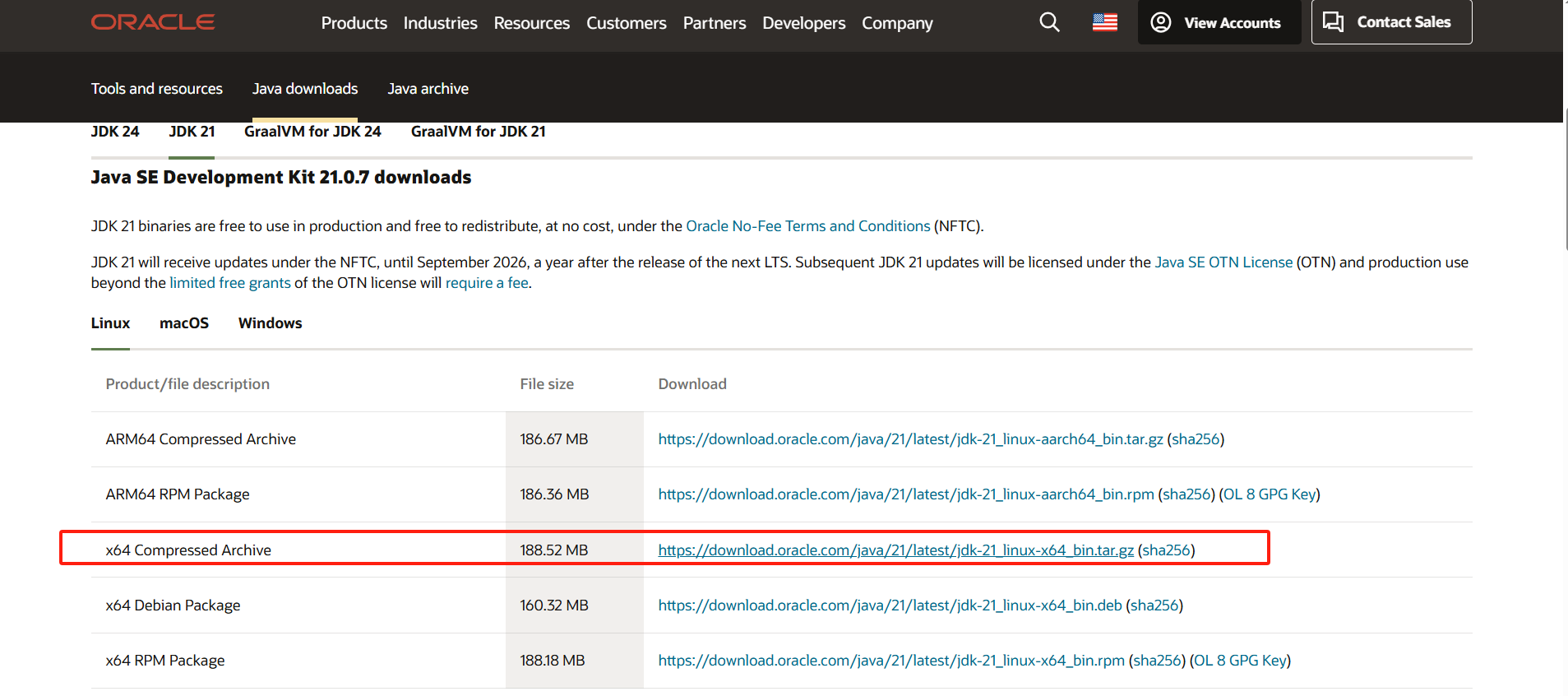
Task: Click the Product/file description column header
Action: point(187,384)
